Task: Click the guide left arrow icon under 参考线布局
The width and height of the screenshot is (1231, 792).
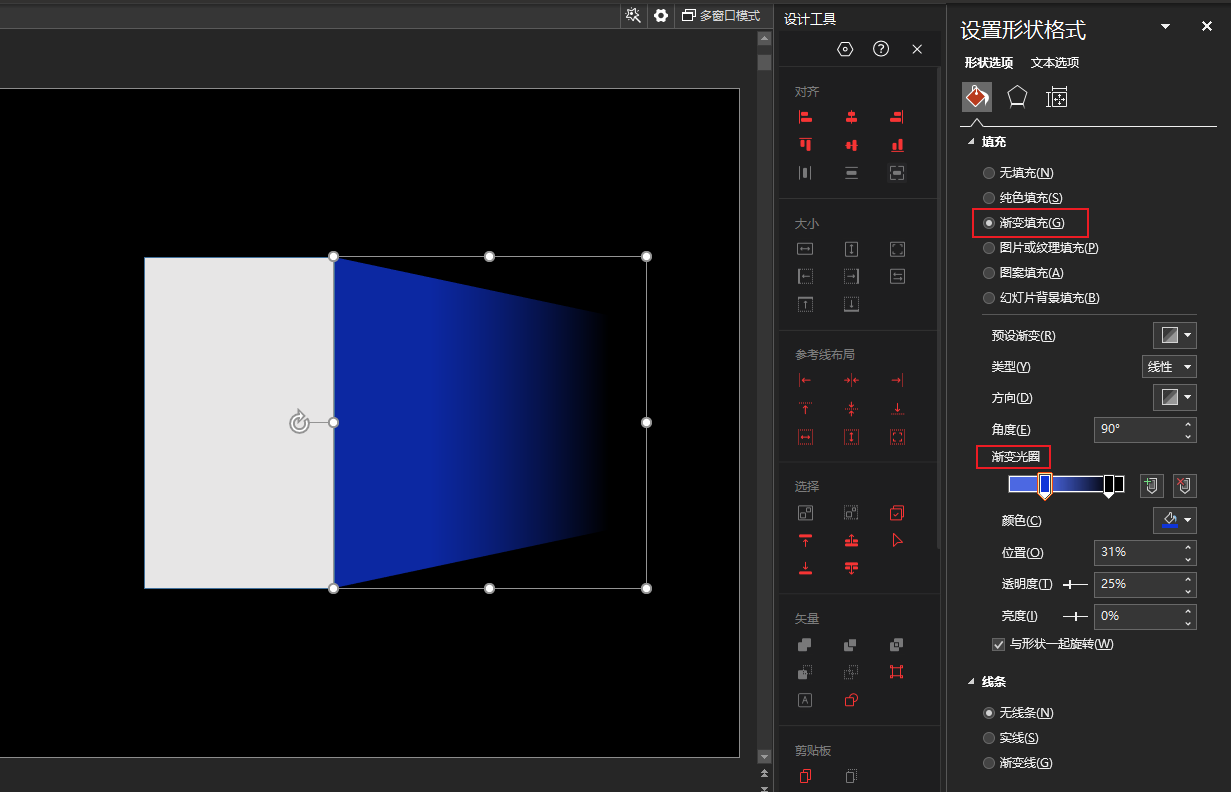Action: (x=805, y=380)
